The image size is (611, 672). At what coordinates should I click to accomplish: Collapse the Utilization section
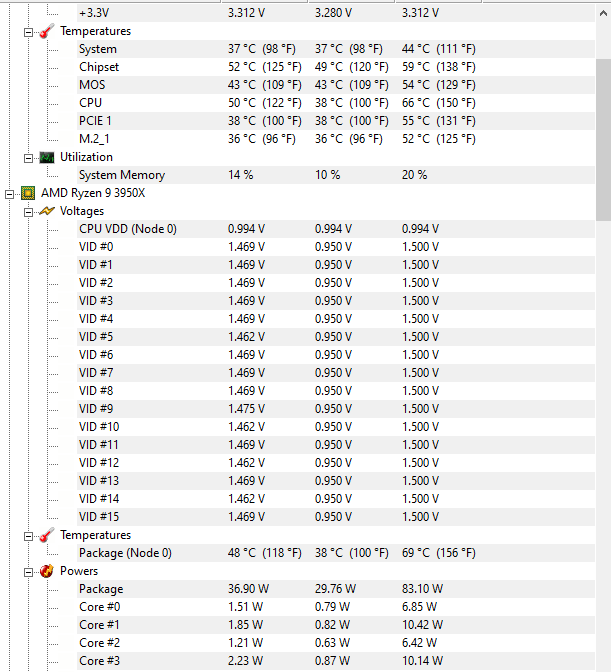(x=28, y=157)
